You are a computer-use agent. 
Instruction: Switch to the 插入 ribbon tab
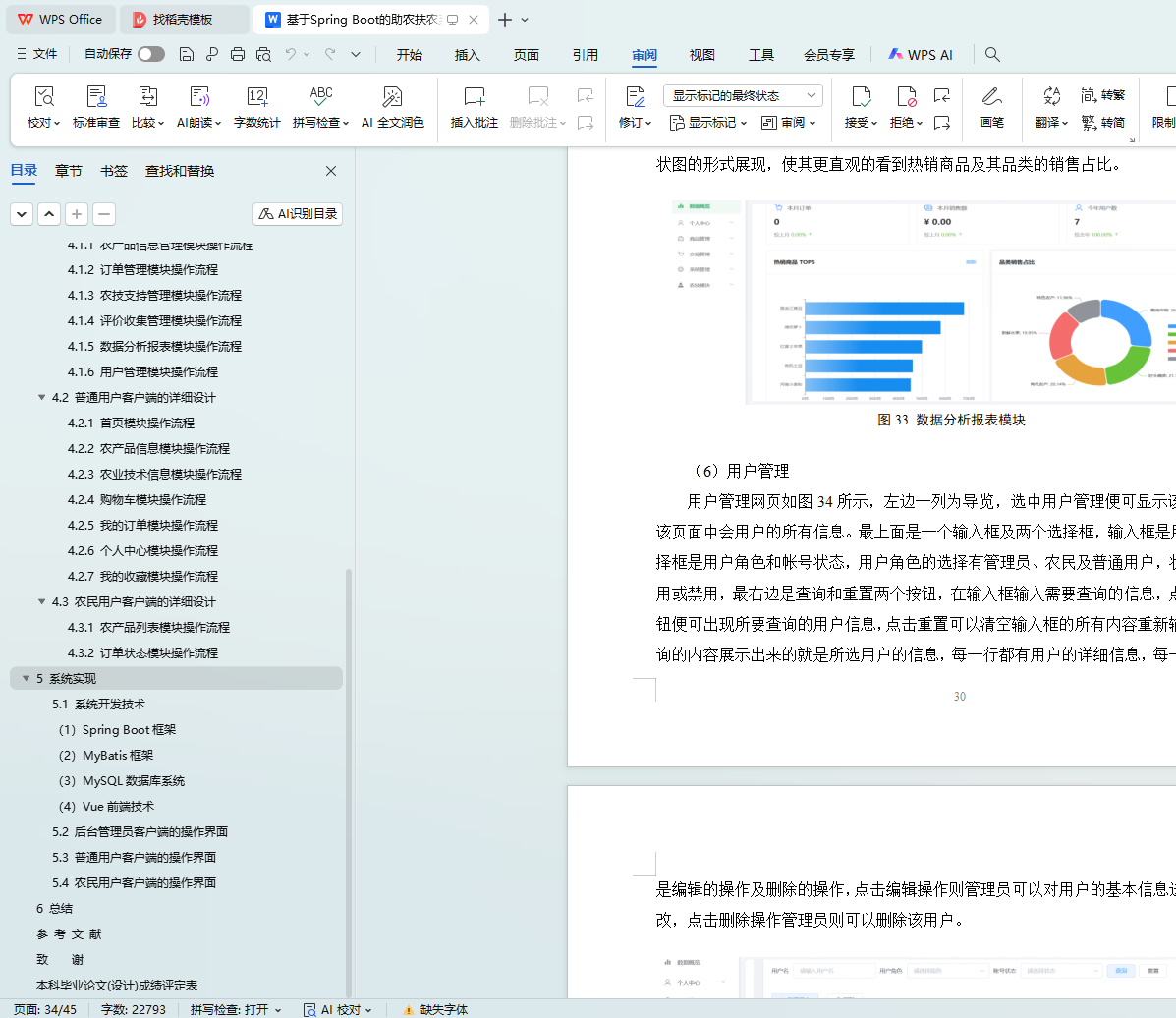pyautogui.click(x=468, y=55)
